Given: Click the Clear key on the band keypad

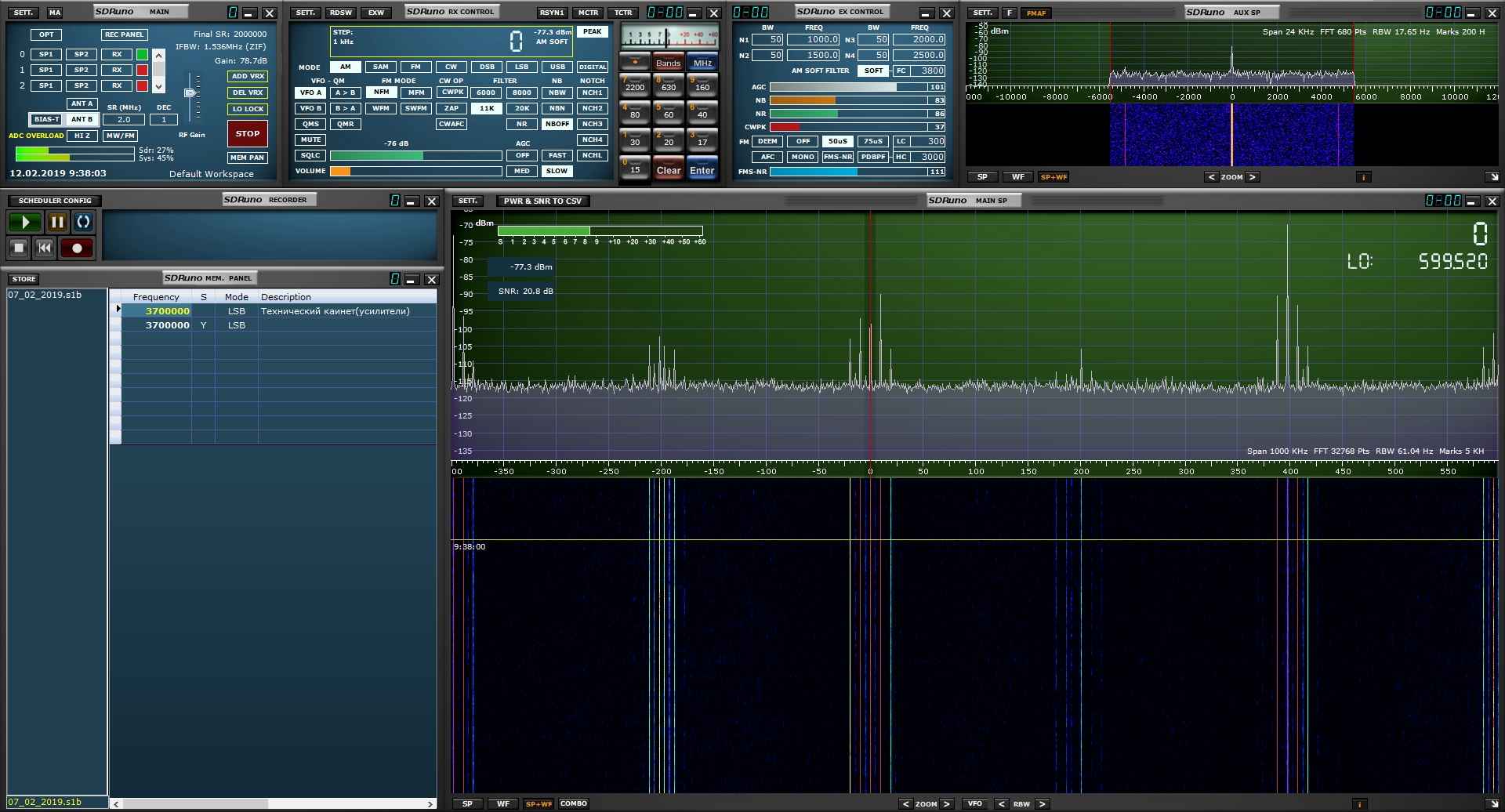Looking at the screenshot, I should 669,169.
